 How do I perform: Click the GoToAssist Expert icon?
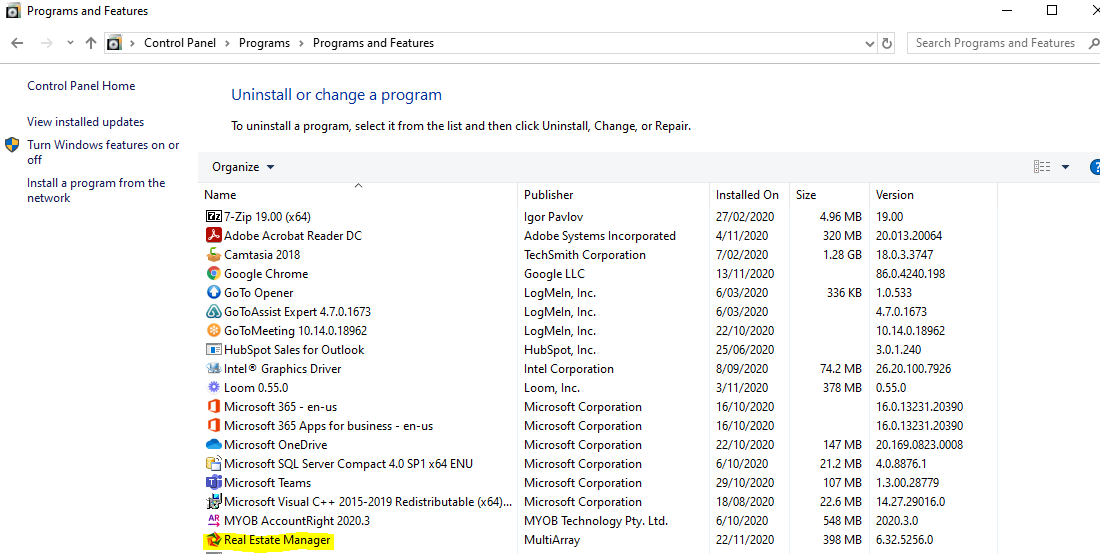click(x=213, y=311)
